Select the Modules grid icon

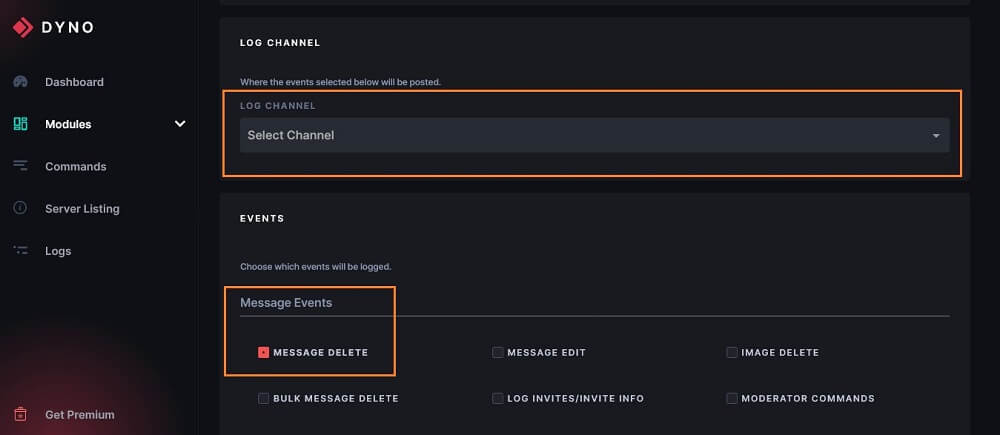point(20,124)
